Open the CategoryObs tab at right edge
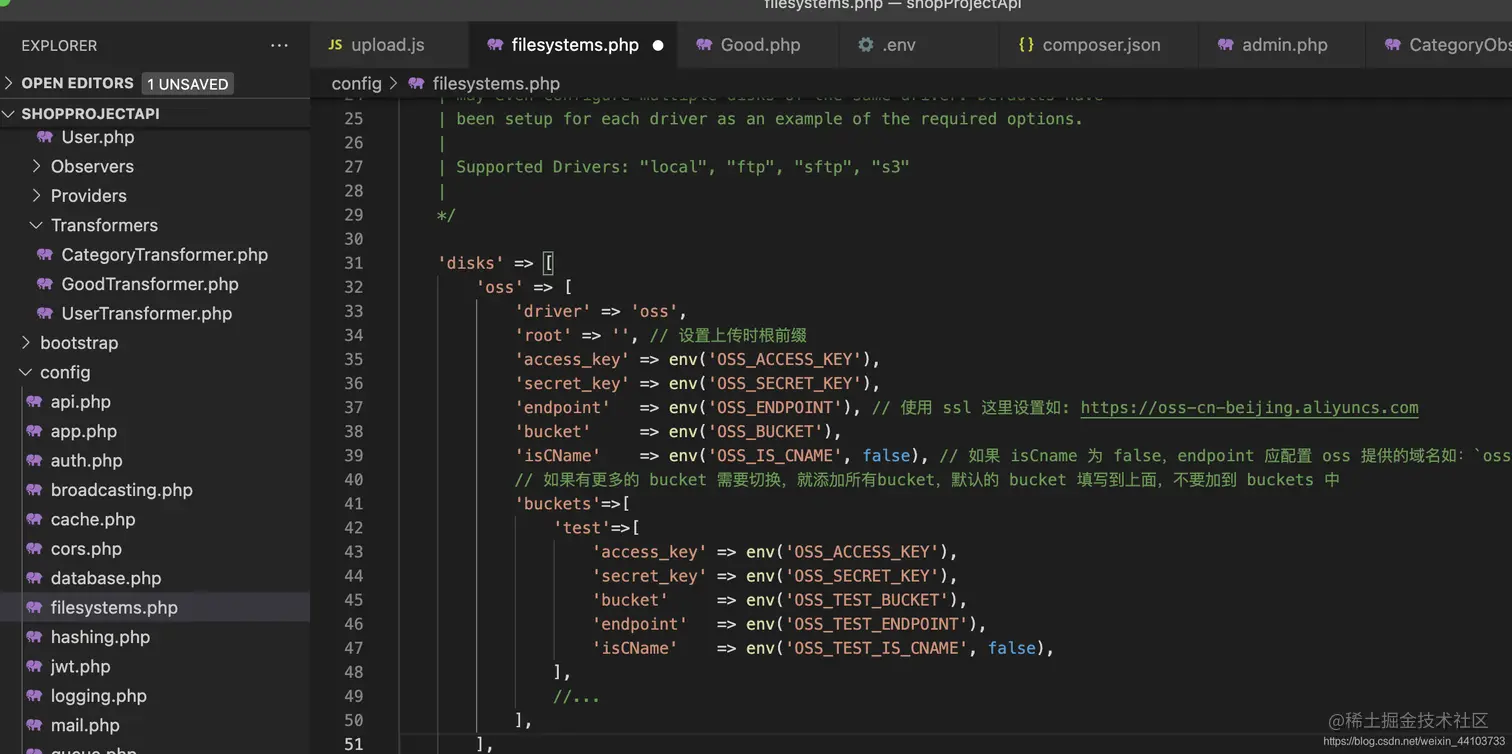The height and width of the screenshot is (754, 1512). click(x=1440, y=45)
